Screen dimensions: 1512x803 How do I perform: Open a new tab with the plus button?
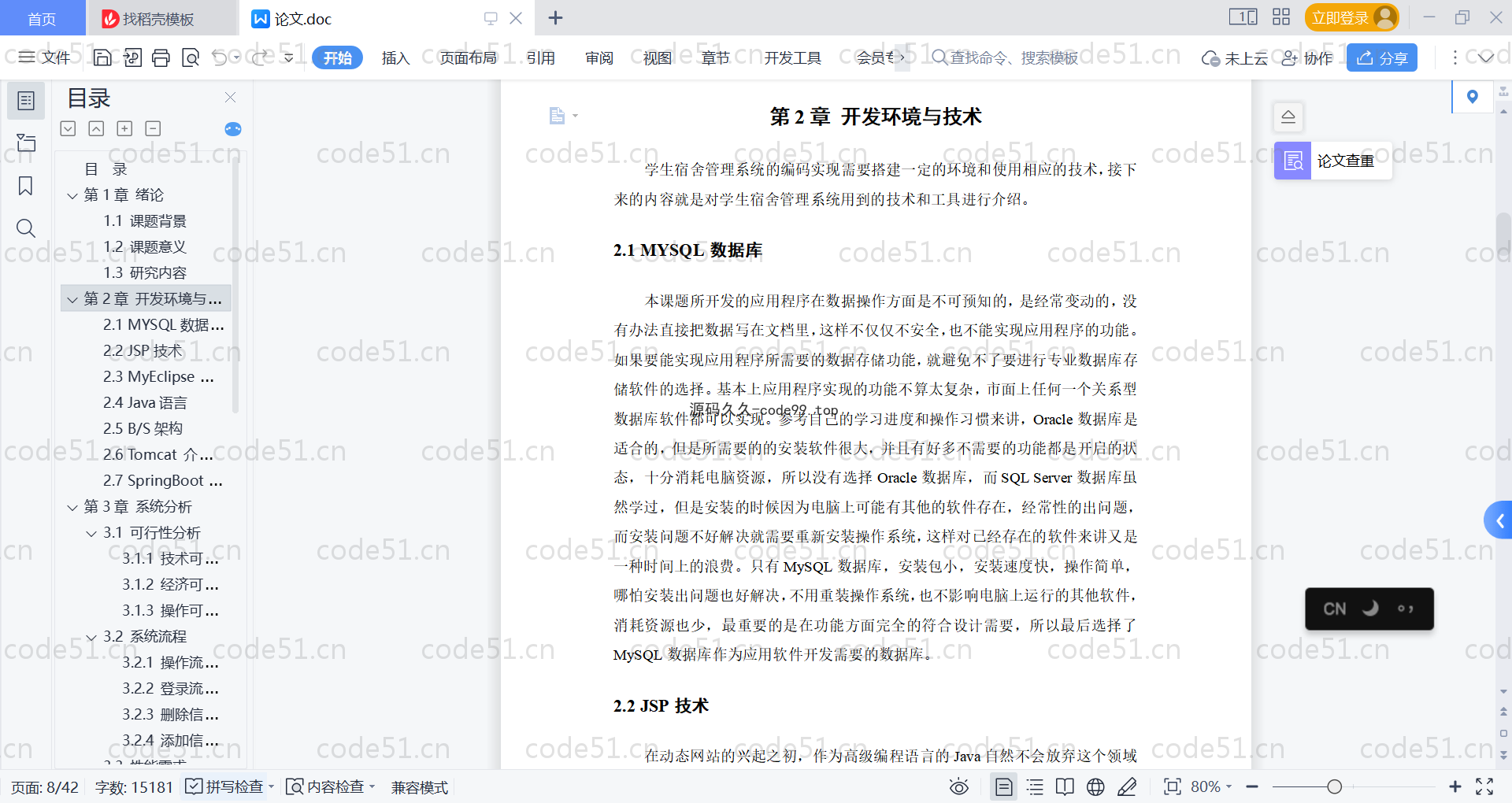point(555,17)
